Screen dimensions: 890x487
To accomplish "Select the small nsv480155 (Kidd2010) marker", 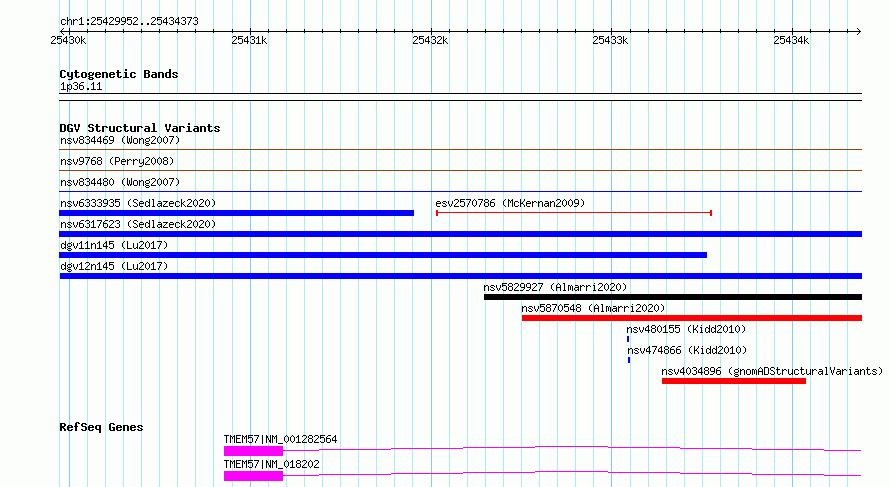I will point(628,339).
